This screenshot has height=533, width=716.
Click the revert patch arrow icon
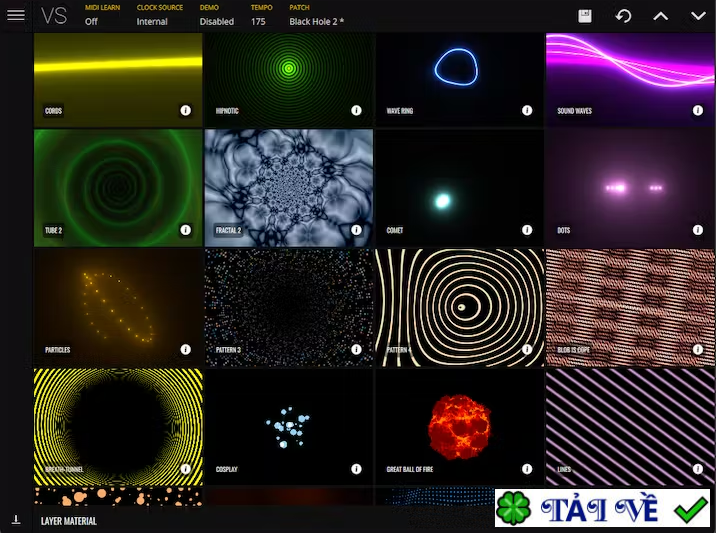tap(623, 16)
